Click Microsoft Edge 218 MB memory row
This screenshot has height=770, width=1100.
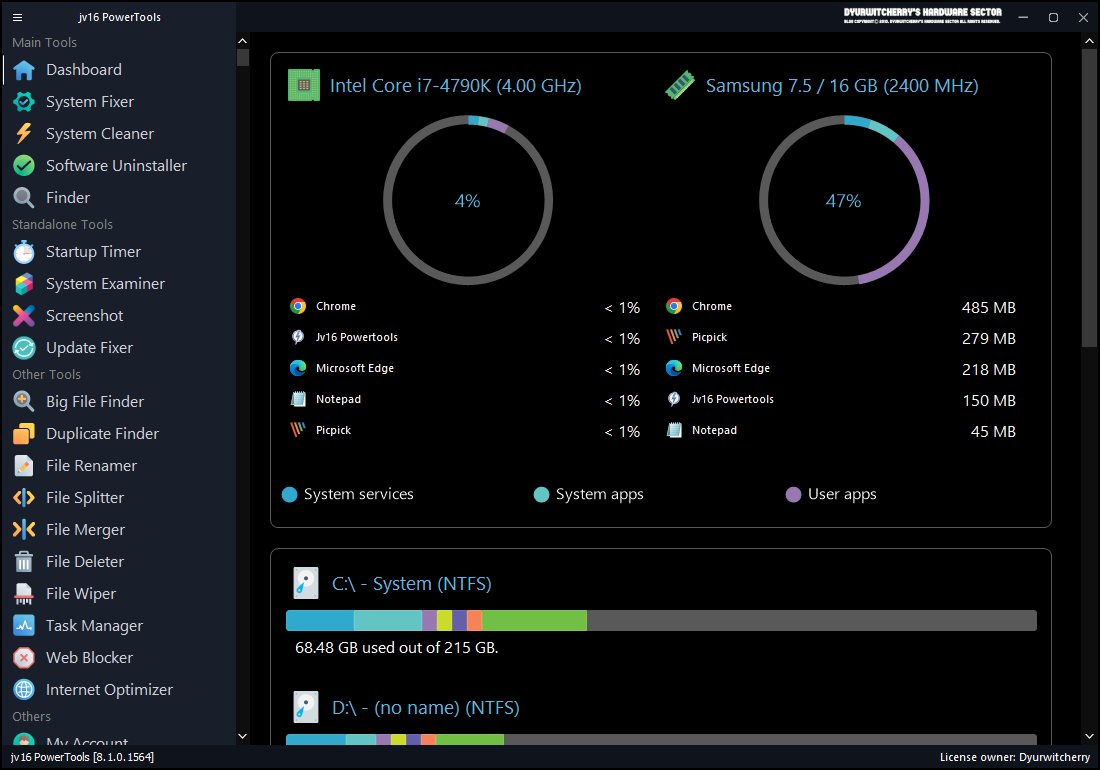[x=840, y=368]
